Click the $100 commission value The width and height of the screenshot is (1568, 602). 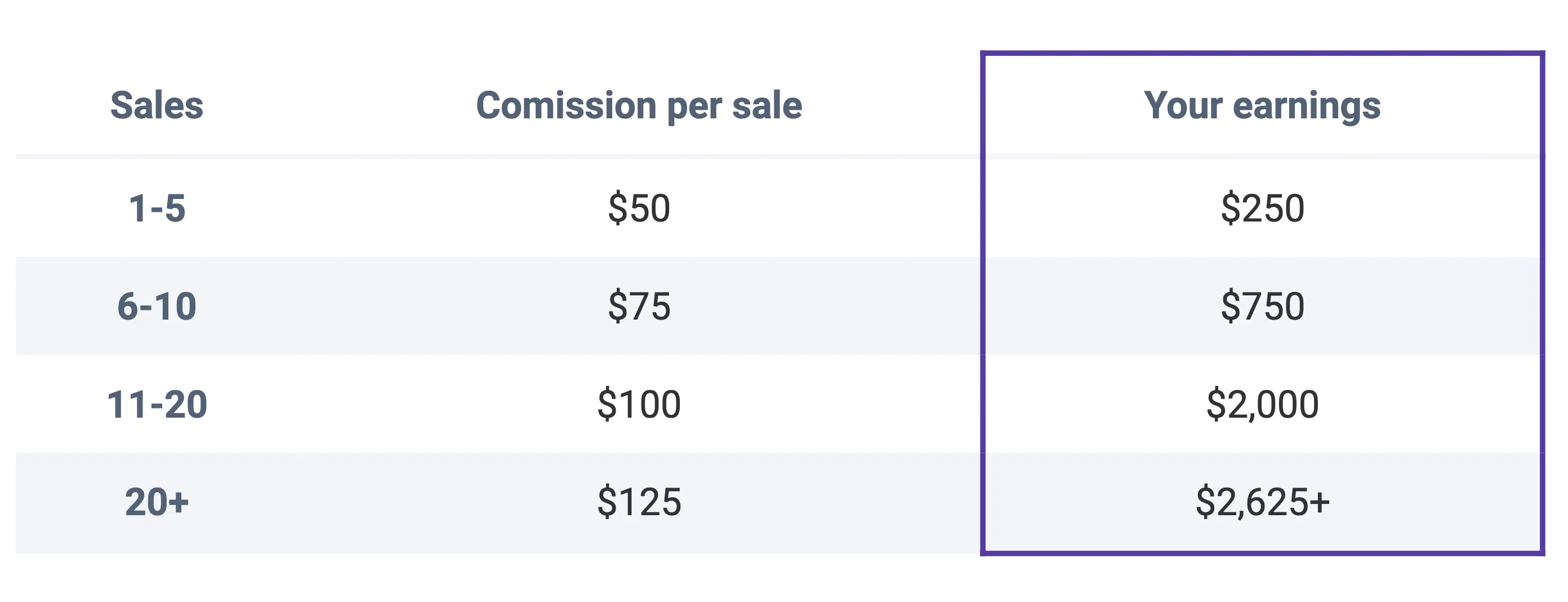(639, 404)
